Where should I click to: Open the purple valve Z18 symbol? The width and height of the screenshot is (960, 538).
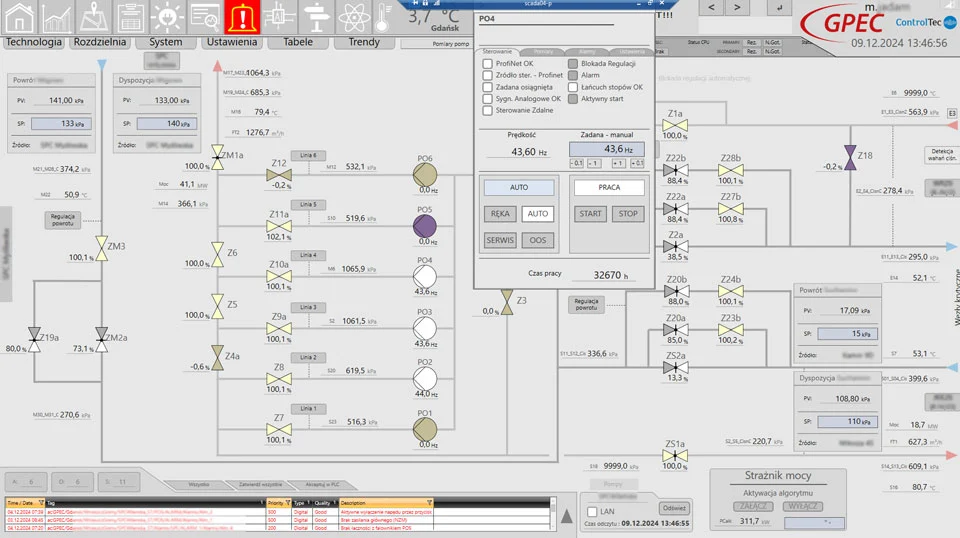pos(850,157)
